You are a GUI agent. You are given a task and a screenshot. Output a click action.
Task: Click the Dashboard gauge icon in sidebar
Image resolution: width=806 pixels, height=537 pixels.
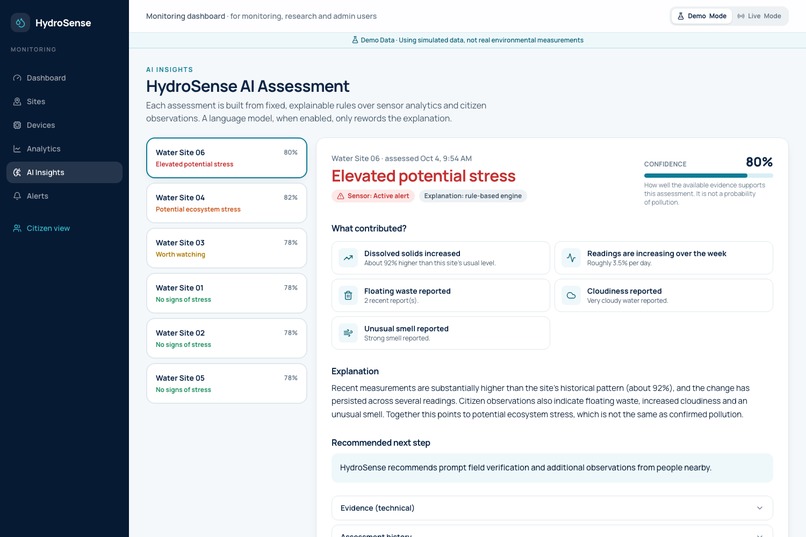(x=17, y=78)
